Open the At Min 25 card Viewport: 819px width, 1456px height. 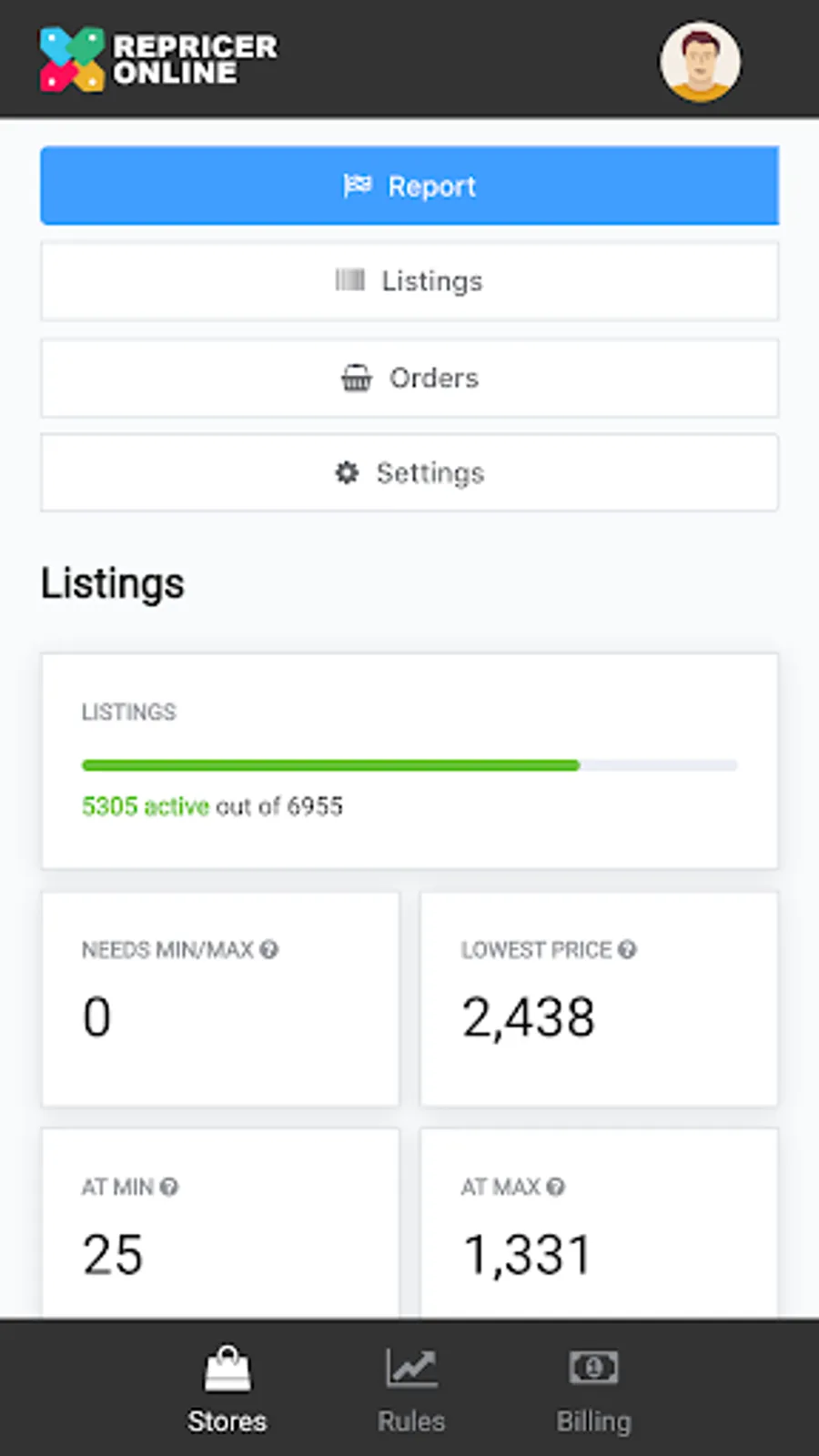click(220, 1224)
